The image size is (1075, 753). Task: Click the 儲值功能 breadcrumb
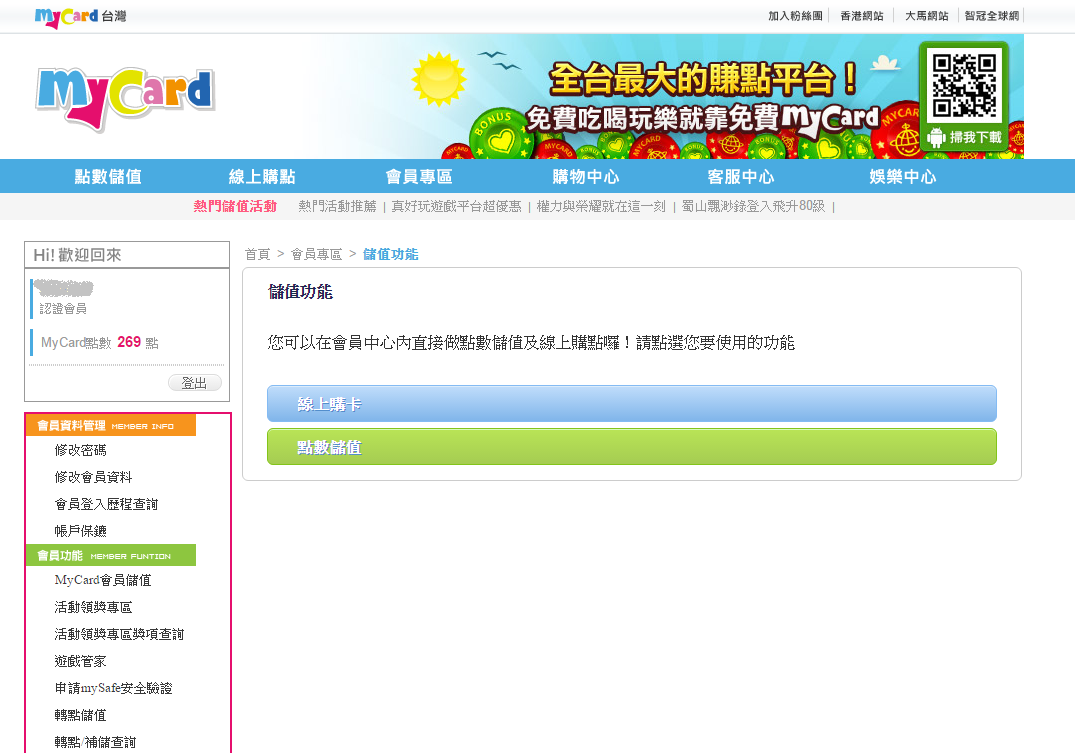391,254
